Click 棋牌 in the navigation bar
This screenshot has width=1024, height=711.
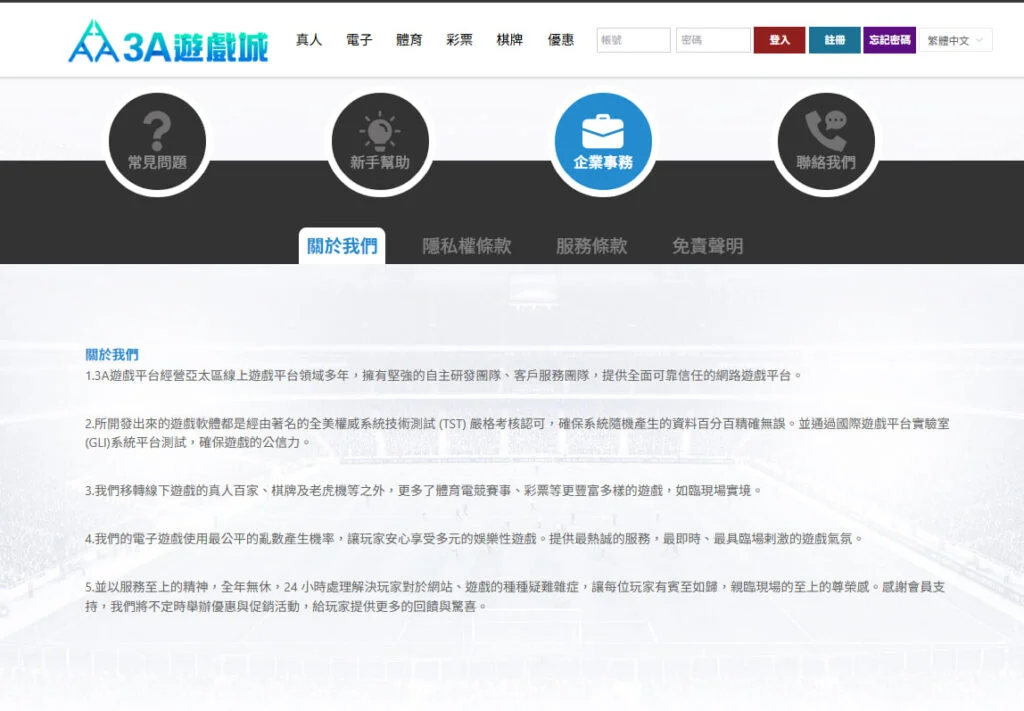pyautogui.click(x=510, y=40)
